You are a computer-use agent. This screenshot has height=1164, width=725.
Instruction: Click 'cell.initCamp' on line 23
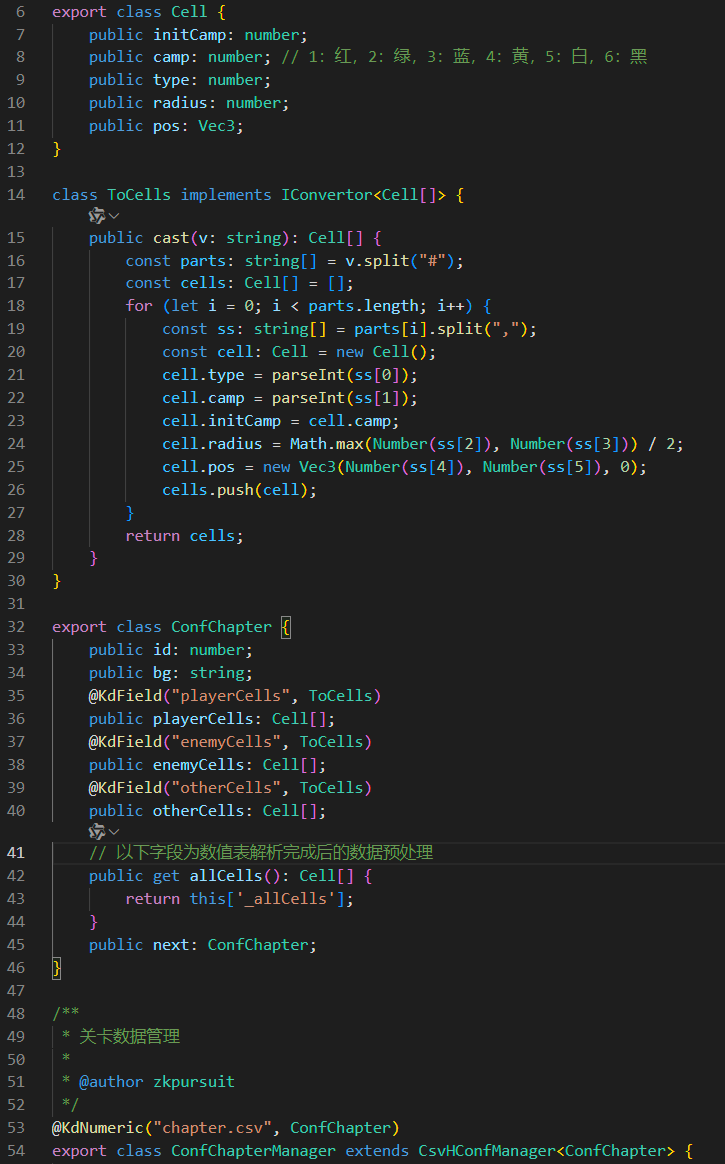pyautogui.click(x=221, y=422)
